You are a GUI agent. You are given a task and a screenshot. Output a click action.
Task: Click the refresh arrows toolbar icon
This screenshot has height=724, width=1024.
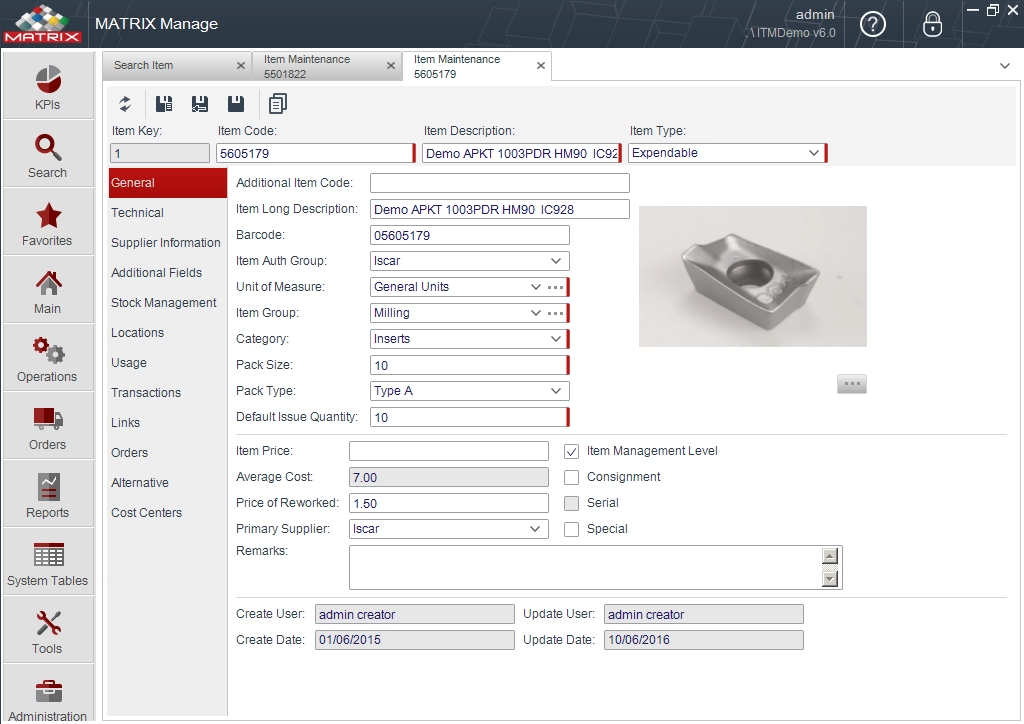click(x=125, y=104)
